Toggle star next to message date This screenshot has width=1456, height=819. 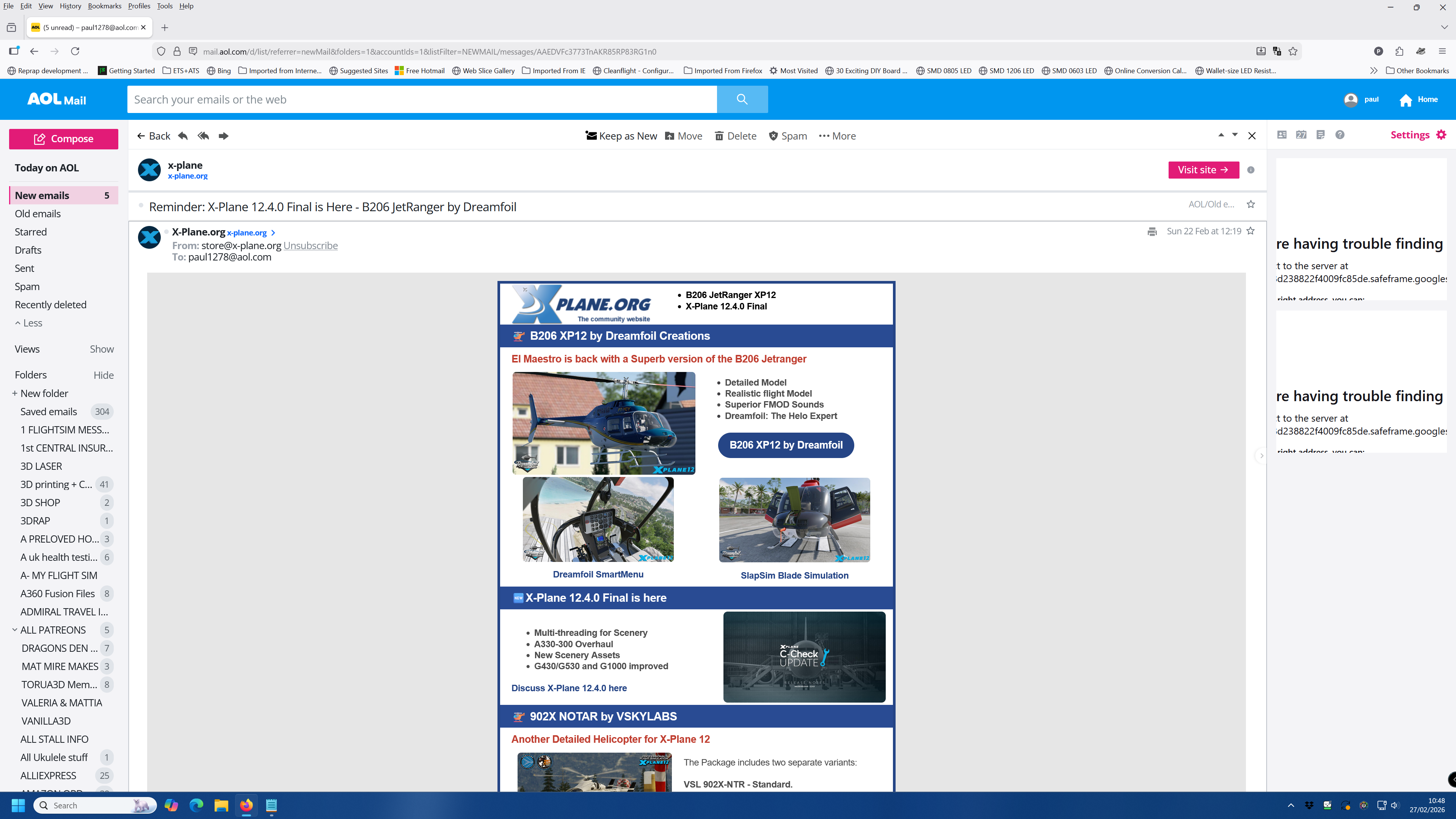click(x=1251, y=231)
